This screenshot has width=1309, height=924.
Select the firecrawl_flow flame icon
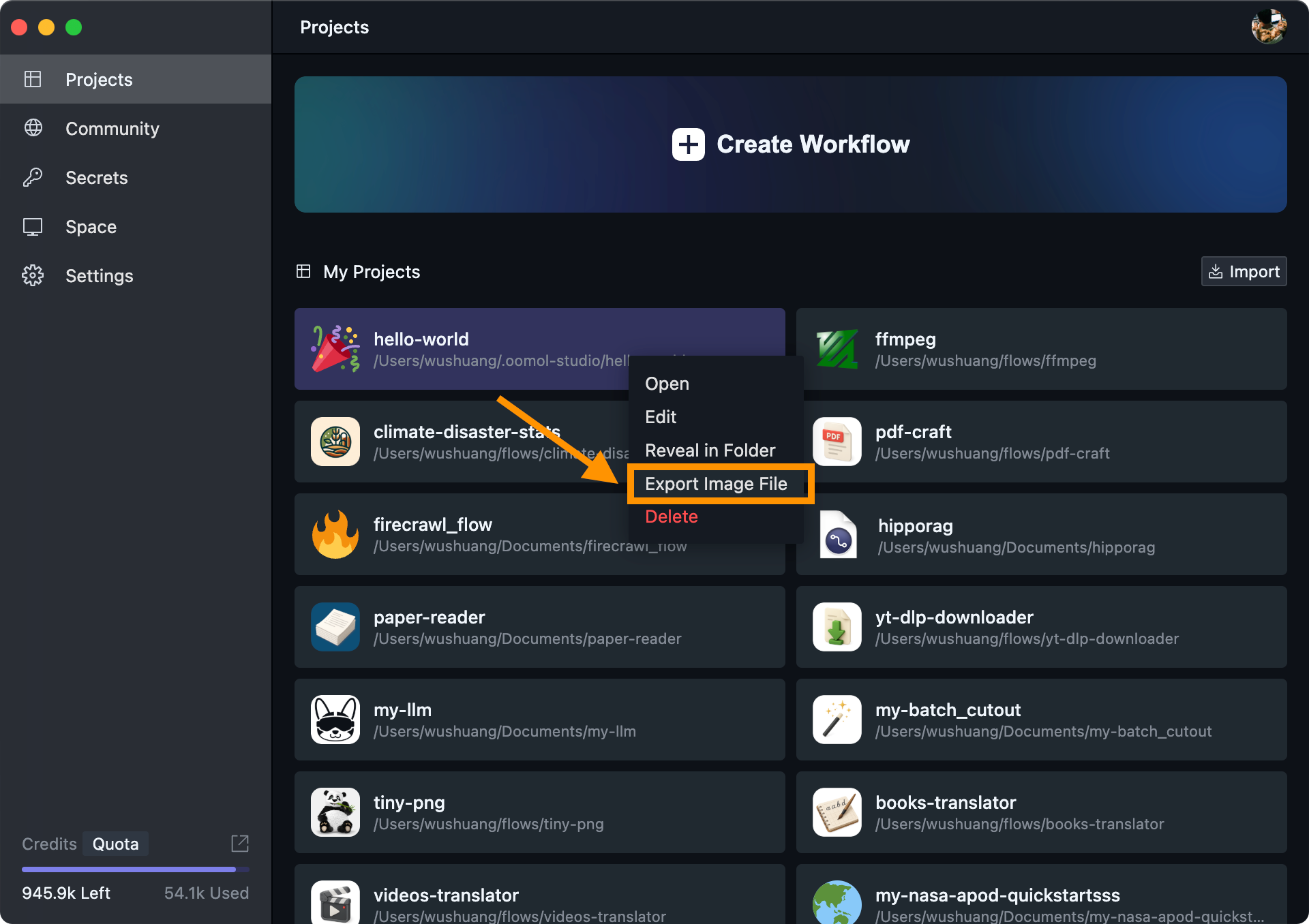coord(335,534)
